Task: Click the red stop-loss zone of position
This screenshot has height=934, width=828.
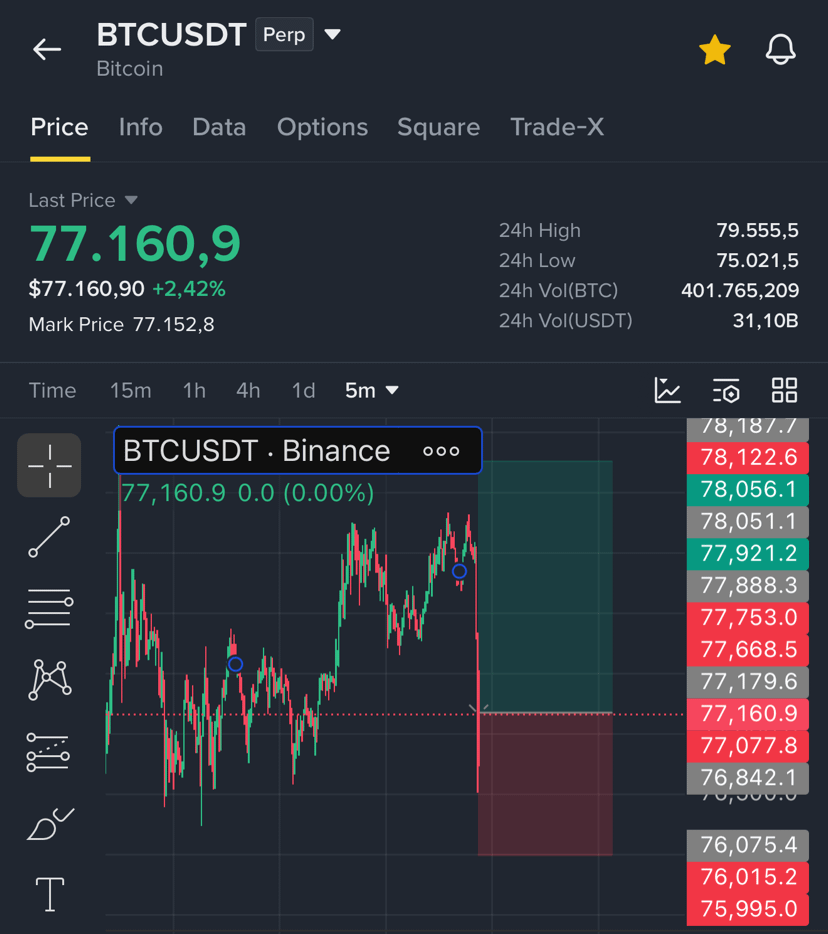Action: tap(545, 784)
